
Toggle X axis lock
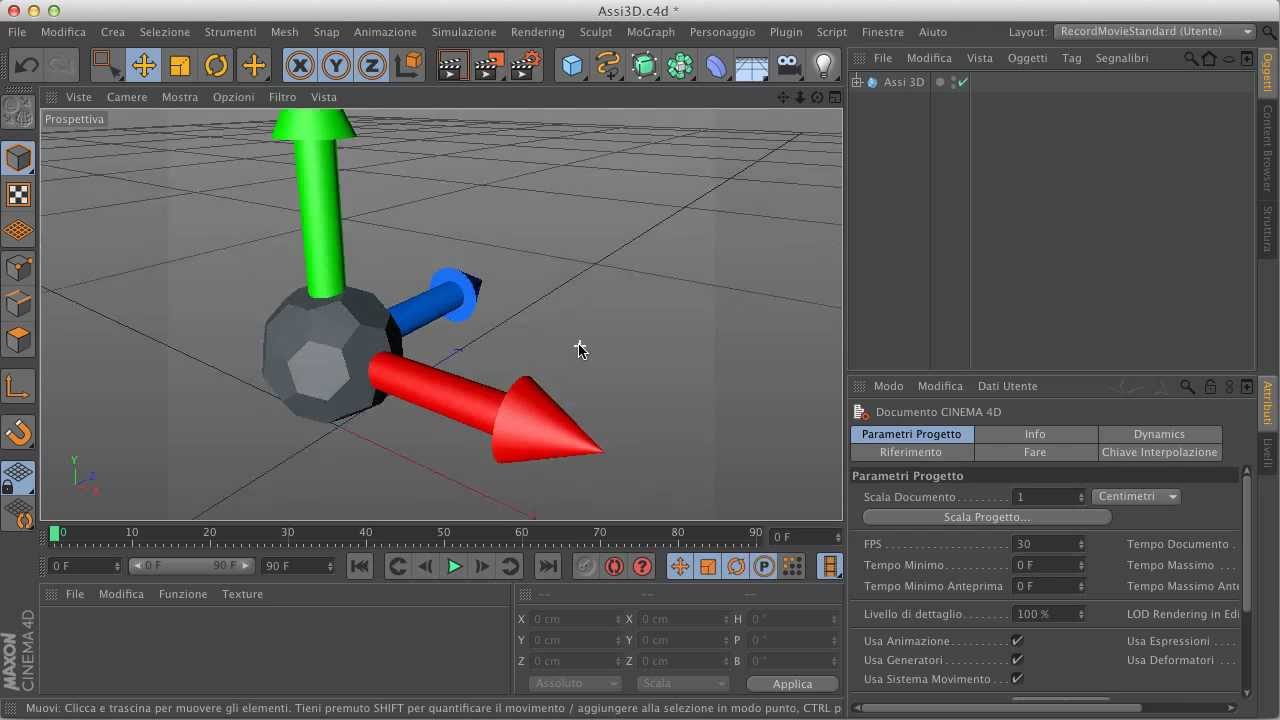(x=300, y=66)
